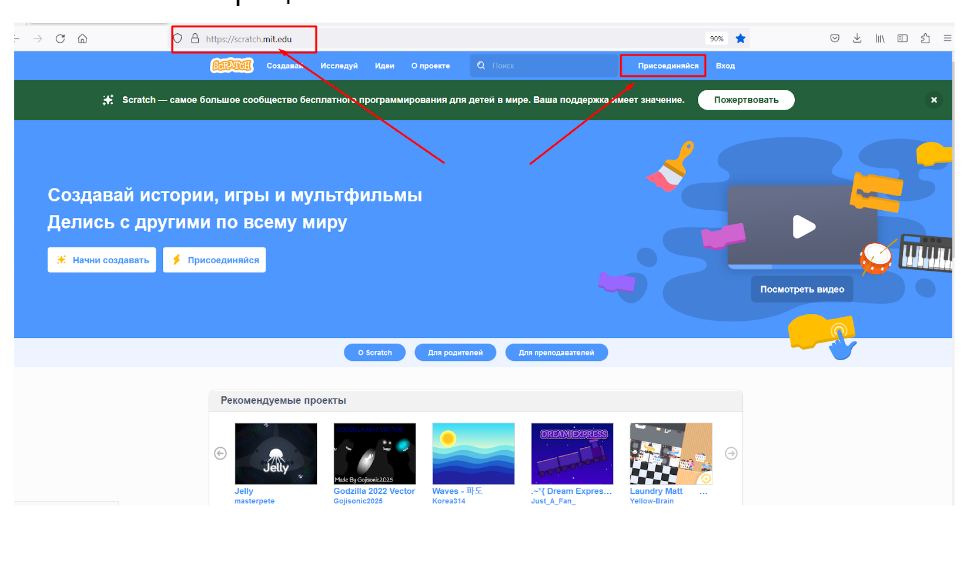Image resolution: width=979 pixels, height=570 pixels.
Task: Open the Идеи menu item
Action: (x=385, y=66)
